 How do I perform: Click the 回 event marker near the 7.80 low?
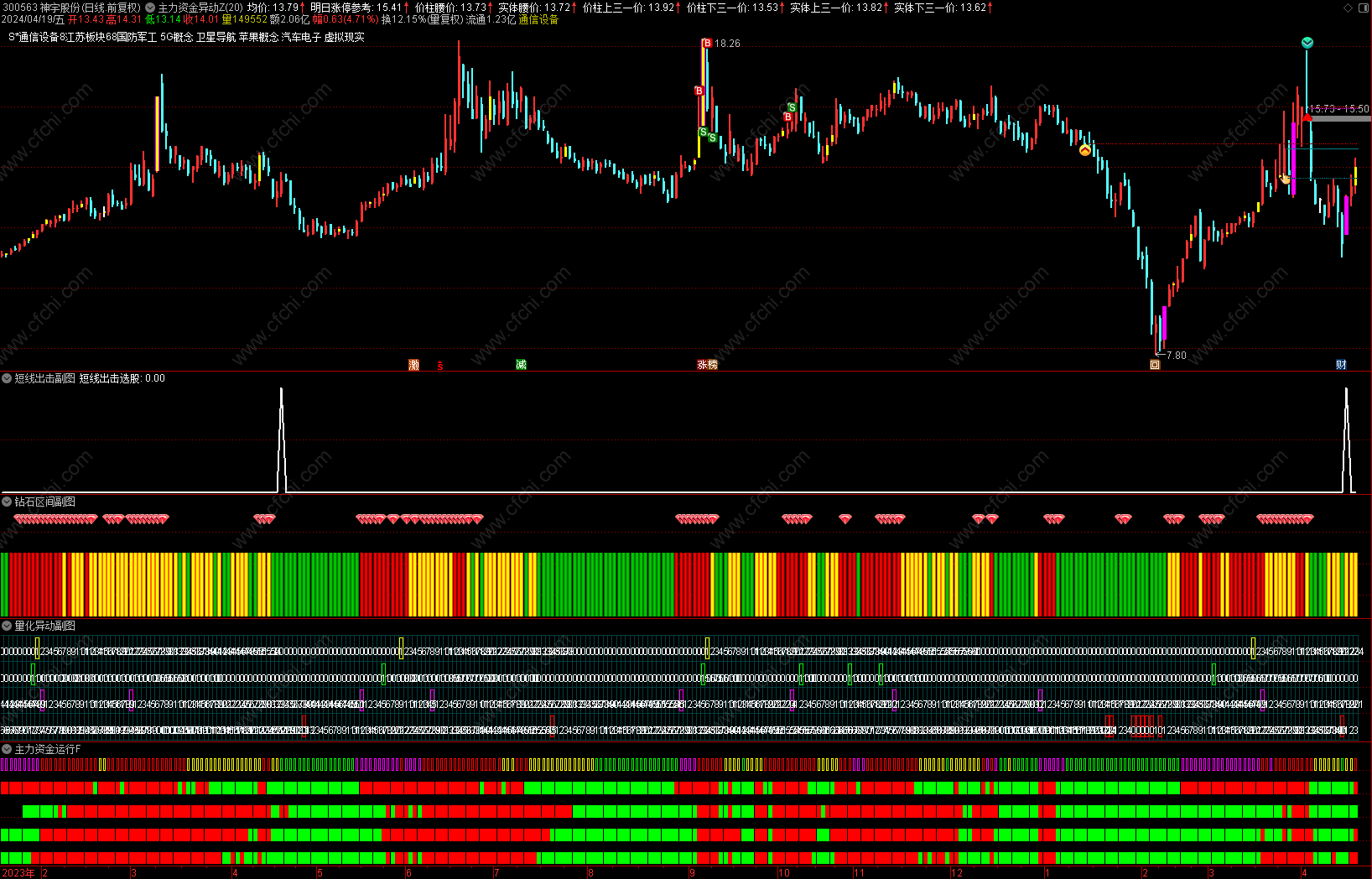(x=1155, y=365)
